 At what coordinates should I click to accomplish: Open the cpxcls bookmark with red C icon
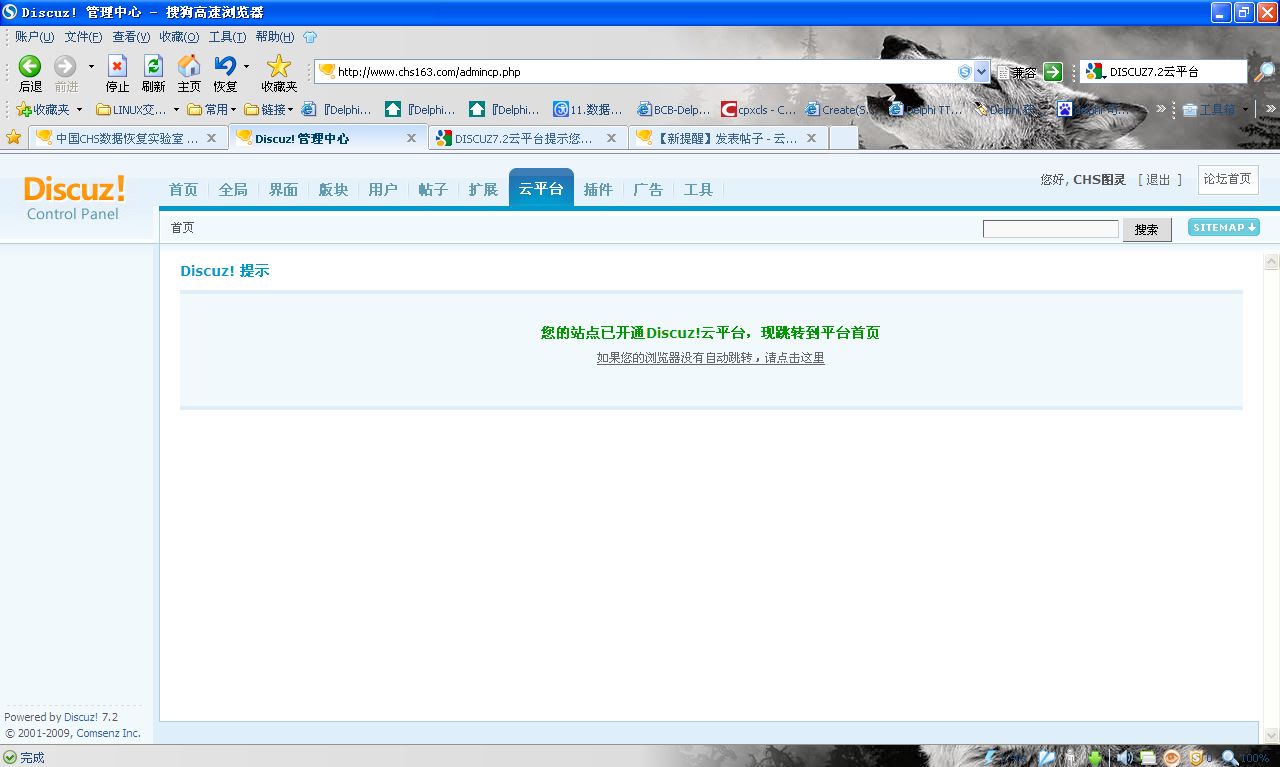759,109
